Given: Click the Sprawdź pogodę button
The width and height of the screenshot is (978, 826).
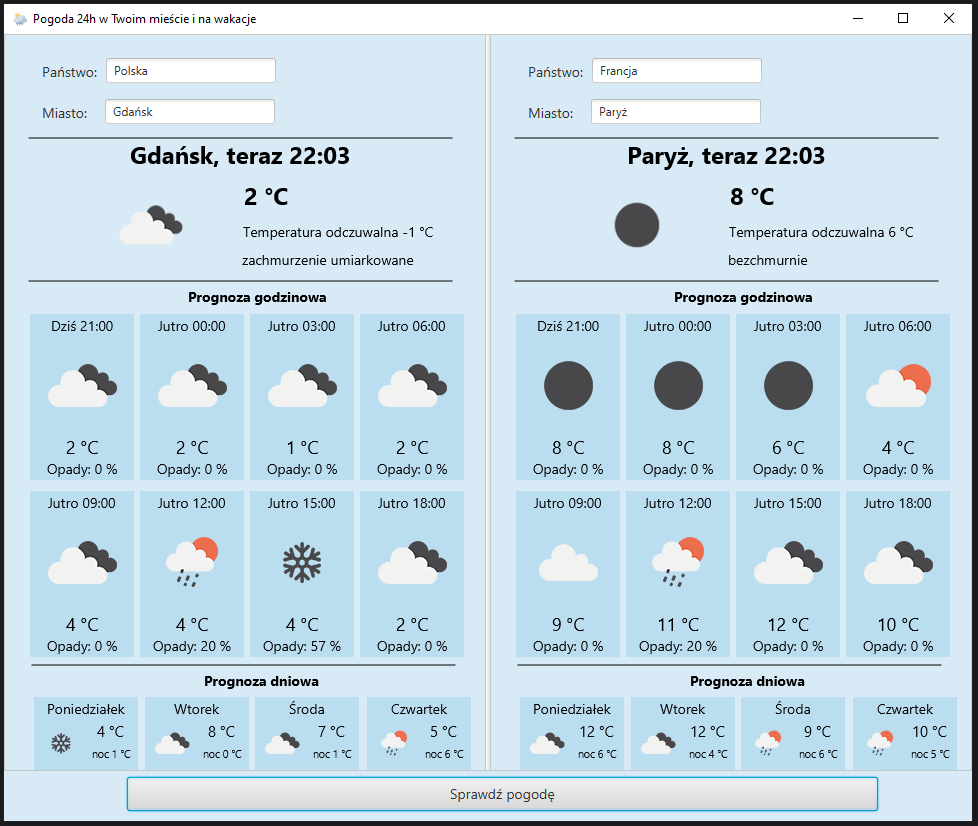Looking at the screenshot, I should tap(502, 795).
